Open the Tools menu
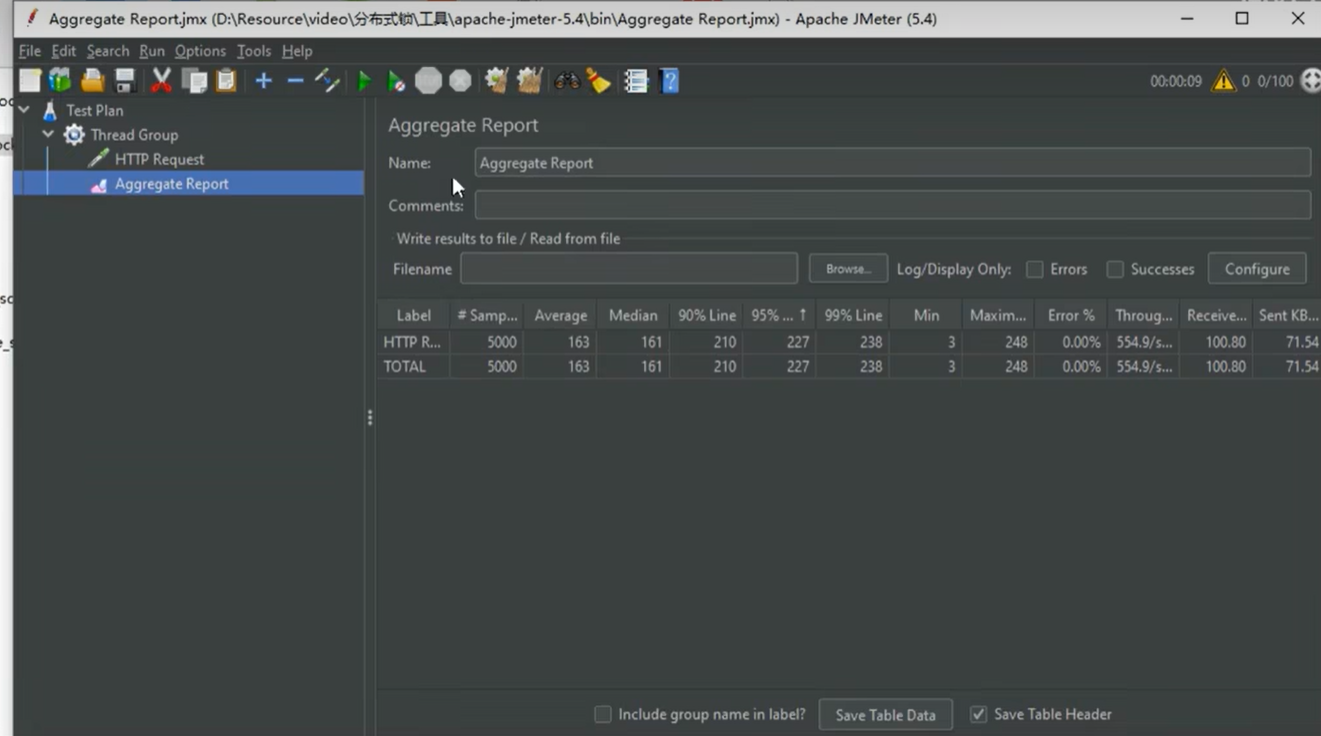 coord(254,51)
